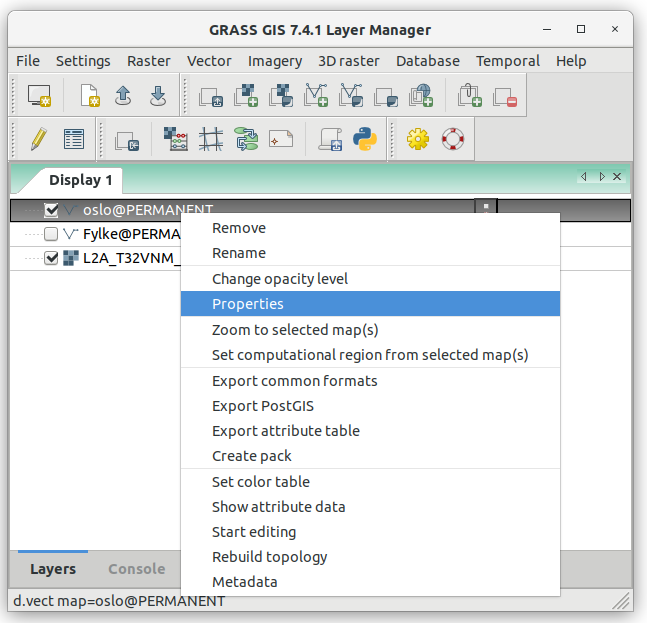Open Python editor icon
The image size is (647, 623).
pos(365,139)
